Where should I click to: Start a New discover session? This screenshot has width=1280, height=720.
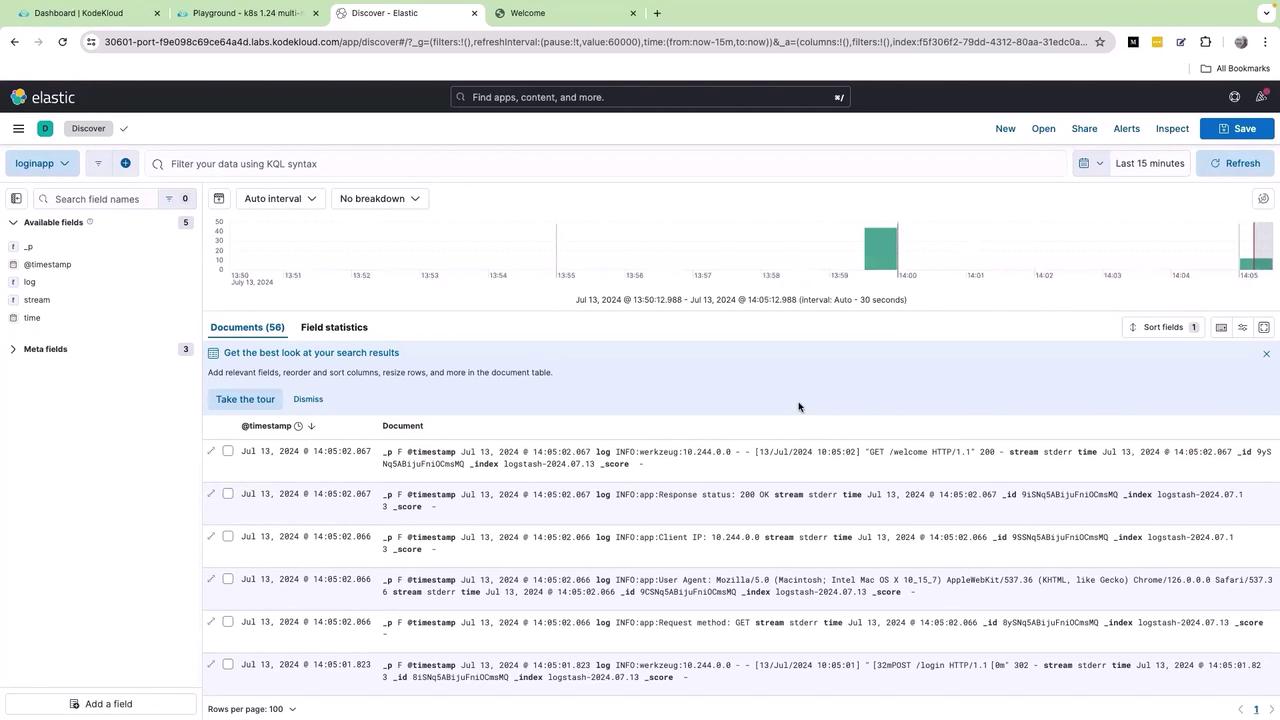(x=1005, y=128)
